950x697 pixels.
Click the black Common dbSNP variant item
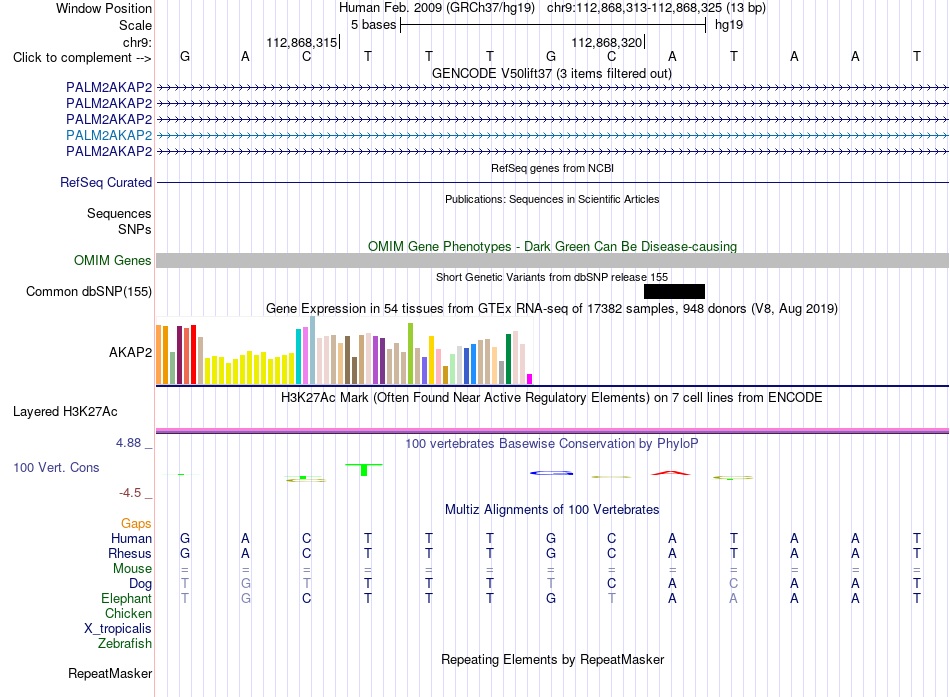(x=674, y=292)
